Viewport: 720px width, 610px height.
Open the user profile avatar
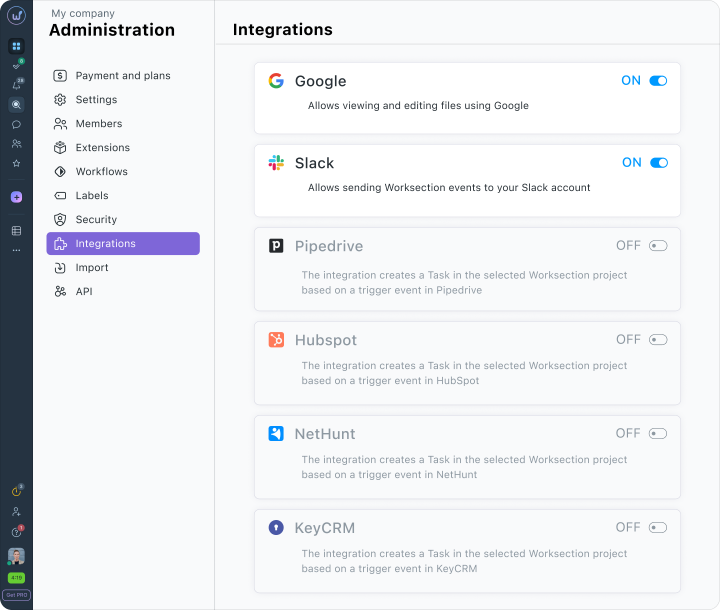click(17, 556)
